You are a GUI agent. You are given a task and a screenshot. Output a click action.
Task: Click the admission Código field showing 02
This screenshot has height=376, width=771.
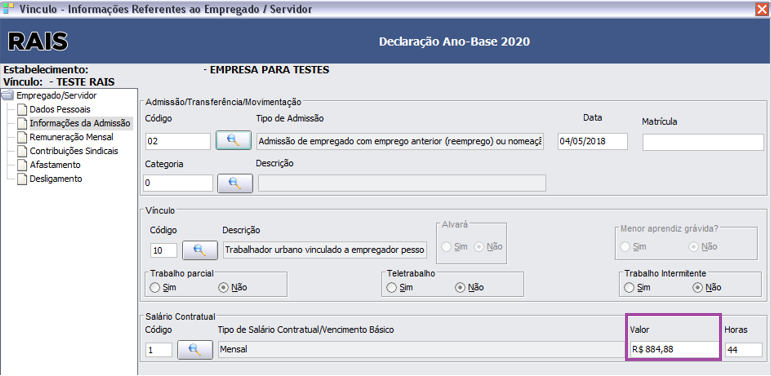[x=178, y=142]
